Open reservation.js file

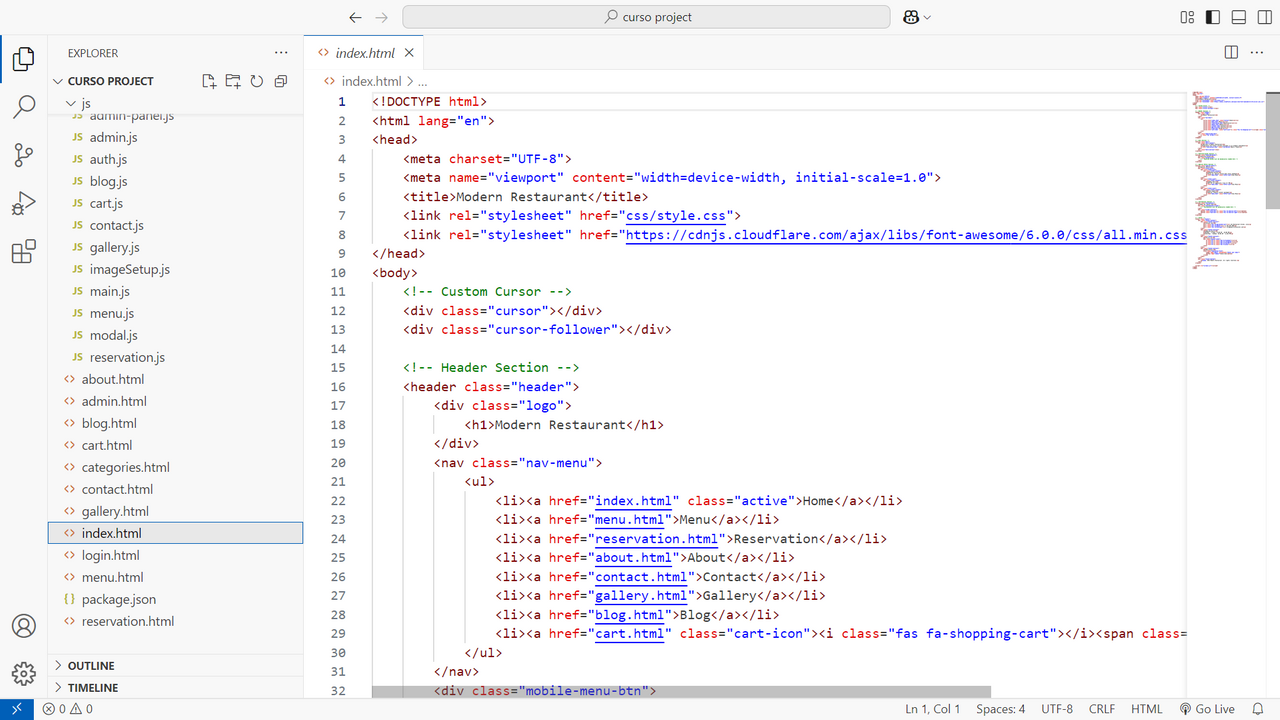[x=175, y=357]
